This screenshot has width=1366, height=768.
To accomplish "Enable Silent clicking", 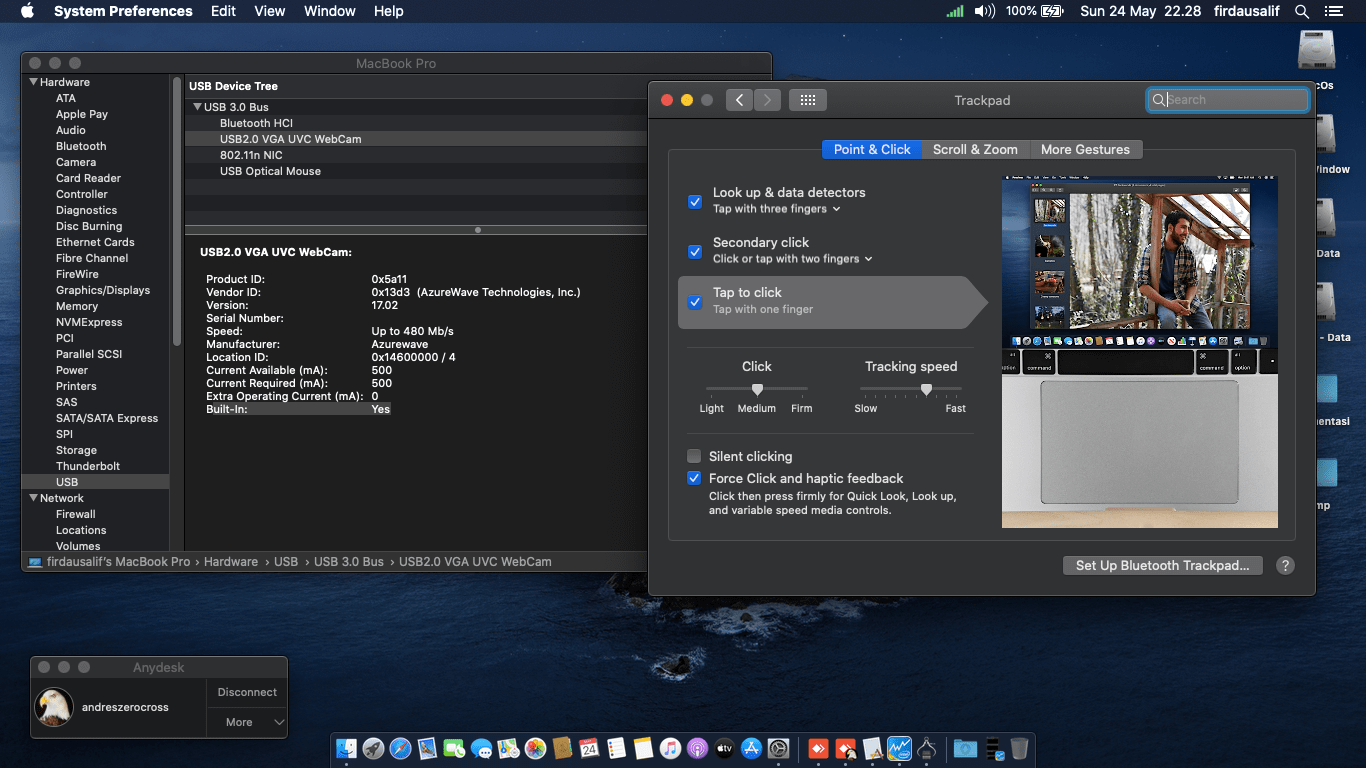I will click(x=695, y=456).
